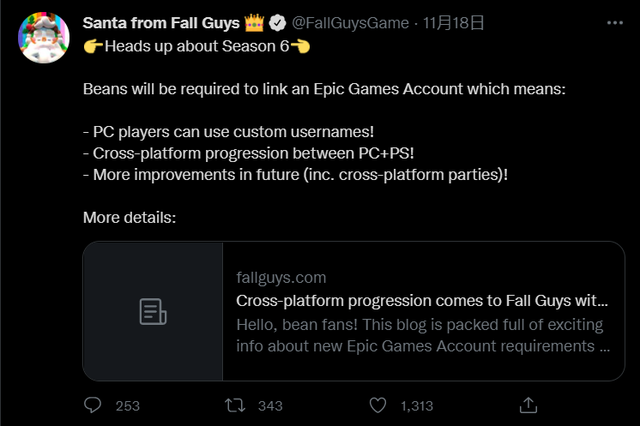Click the 1,313 likes count
The height and width of the screenshot is (426, 640).
pyautogui.click(x=417, y=406)
